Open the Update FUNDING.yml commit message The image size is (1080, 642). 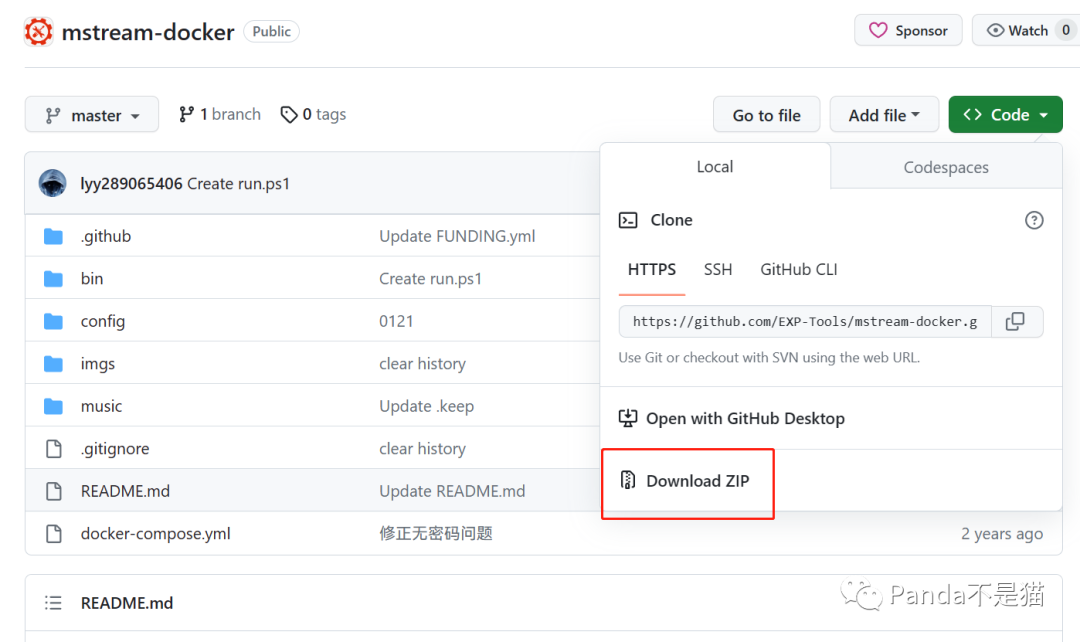pos(457,236)
